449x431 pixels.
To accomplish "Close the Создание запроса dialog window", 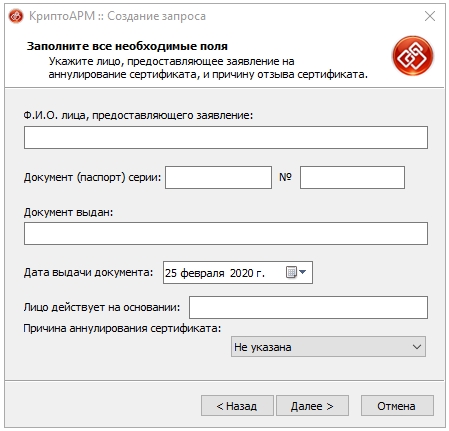I will click(430, 16).
